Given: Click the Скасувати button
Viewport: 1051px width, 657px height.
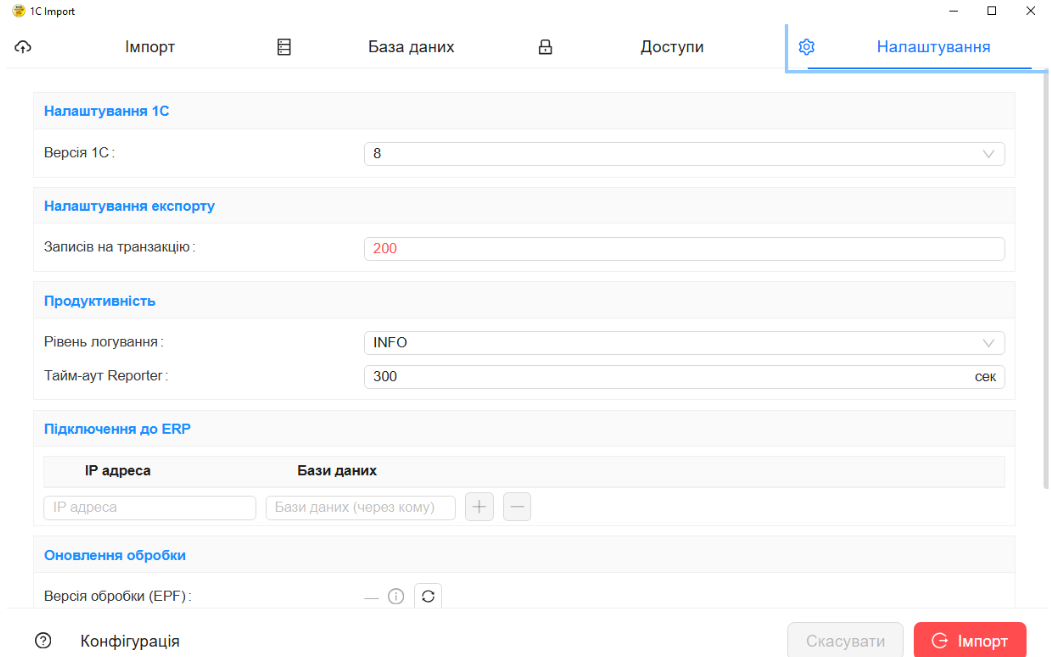Looking at the screenshot, I should point(845,640).
